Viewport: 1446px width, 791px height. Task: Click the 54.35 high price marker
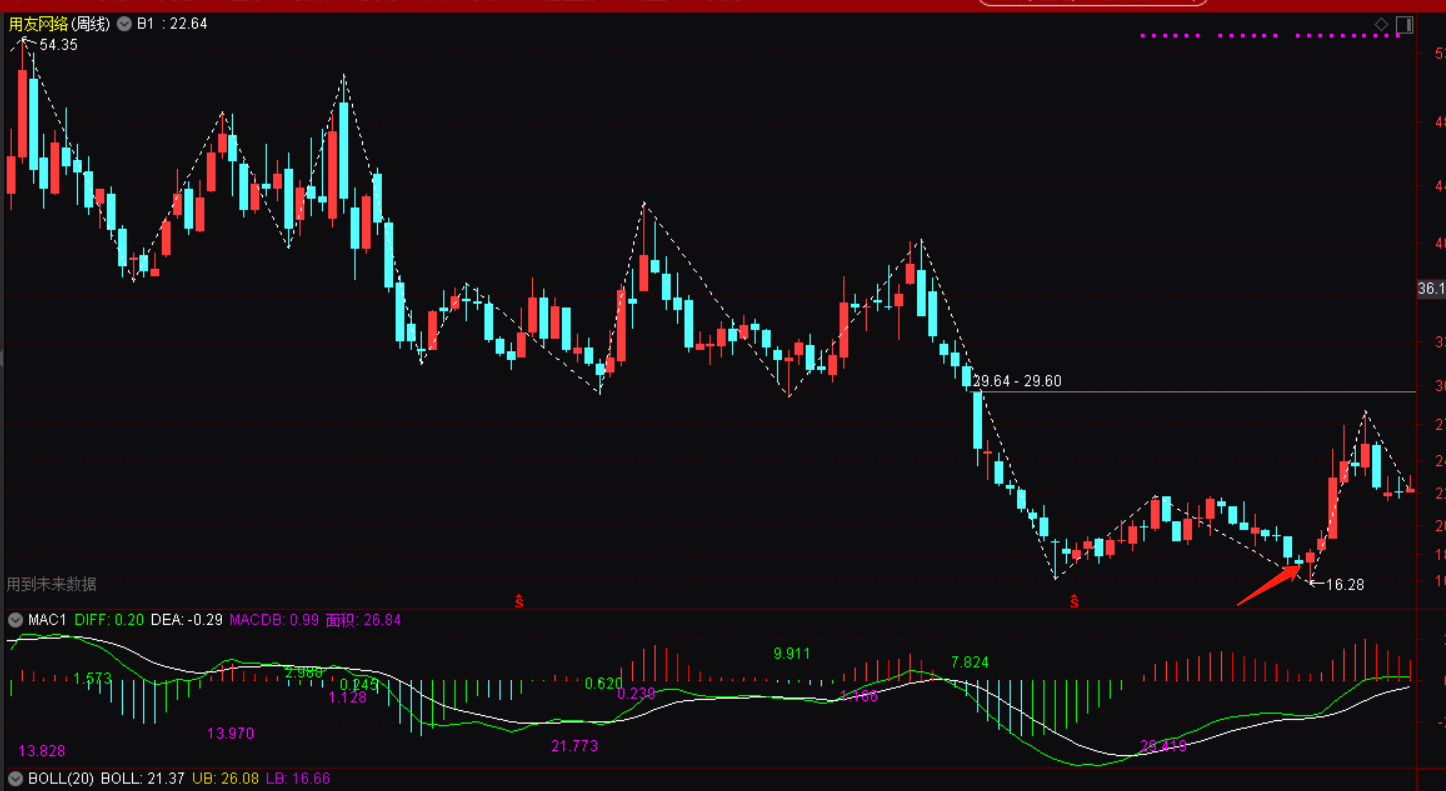coord(58,45)
